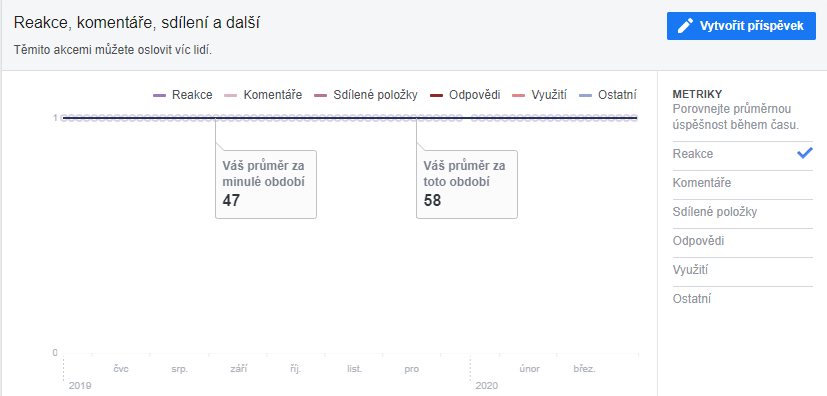
Task: Toggle Využití series in chart legend
Action: (539, 95)
